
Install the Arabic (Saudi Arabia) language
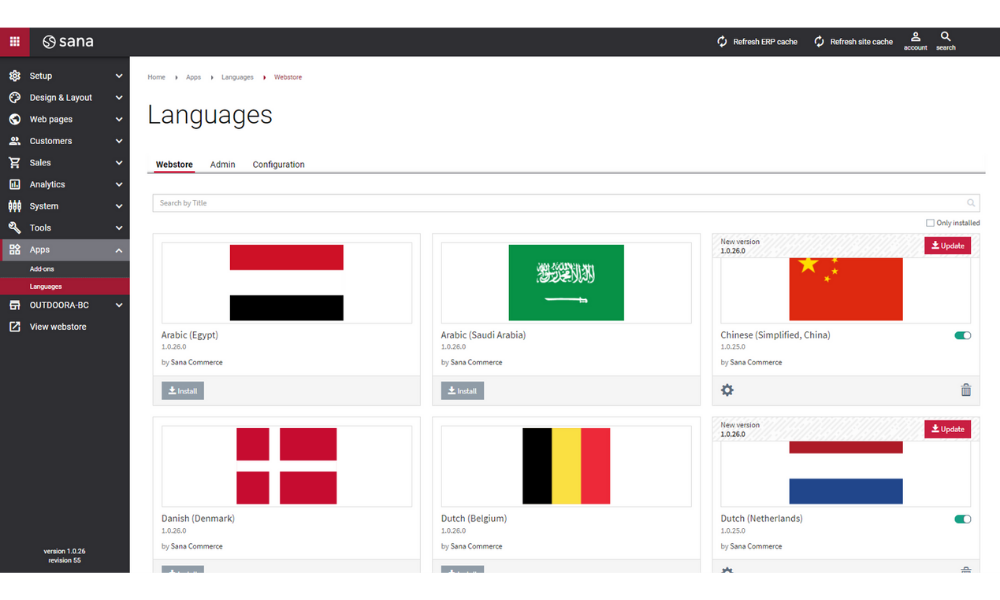pos(462,391)
